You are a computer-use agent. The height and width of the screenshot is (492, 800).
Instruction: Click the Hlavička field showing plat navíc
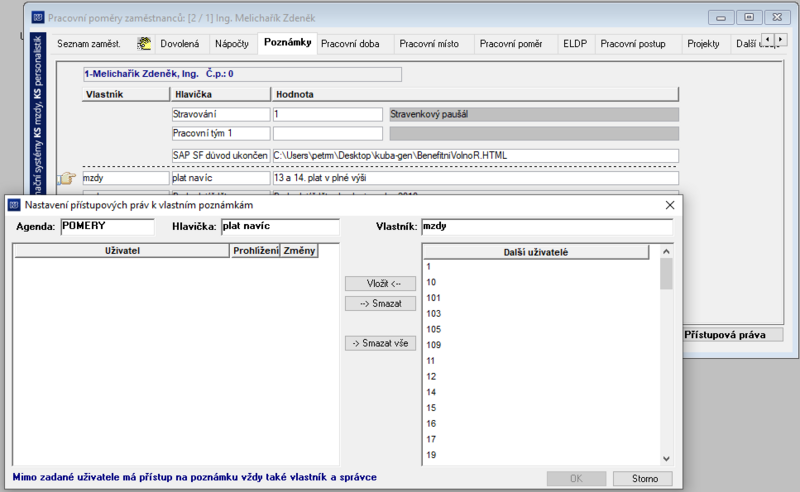280,227
